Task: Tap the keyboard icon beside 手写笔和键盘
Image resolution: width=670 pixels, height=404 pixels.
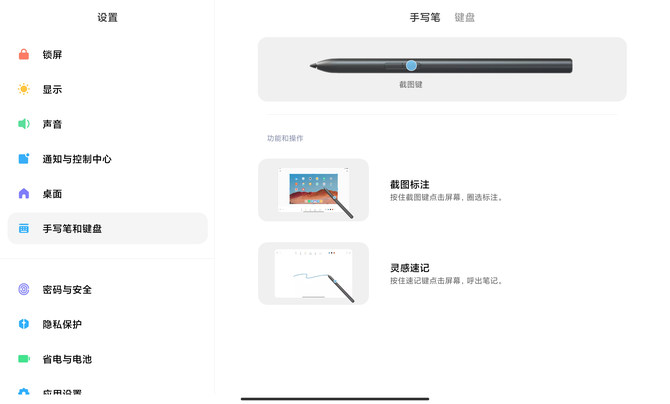Action: click(x=24, y=228)
